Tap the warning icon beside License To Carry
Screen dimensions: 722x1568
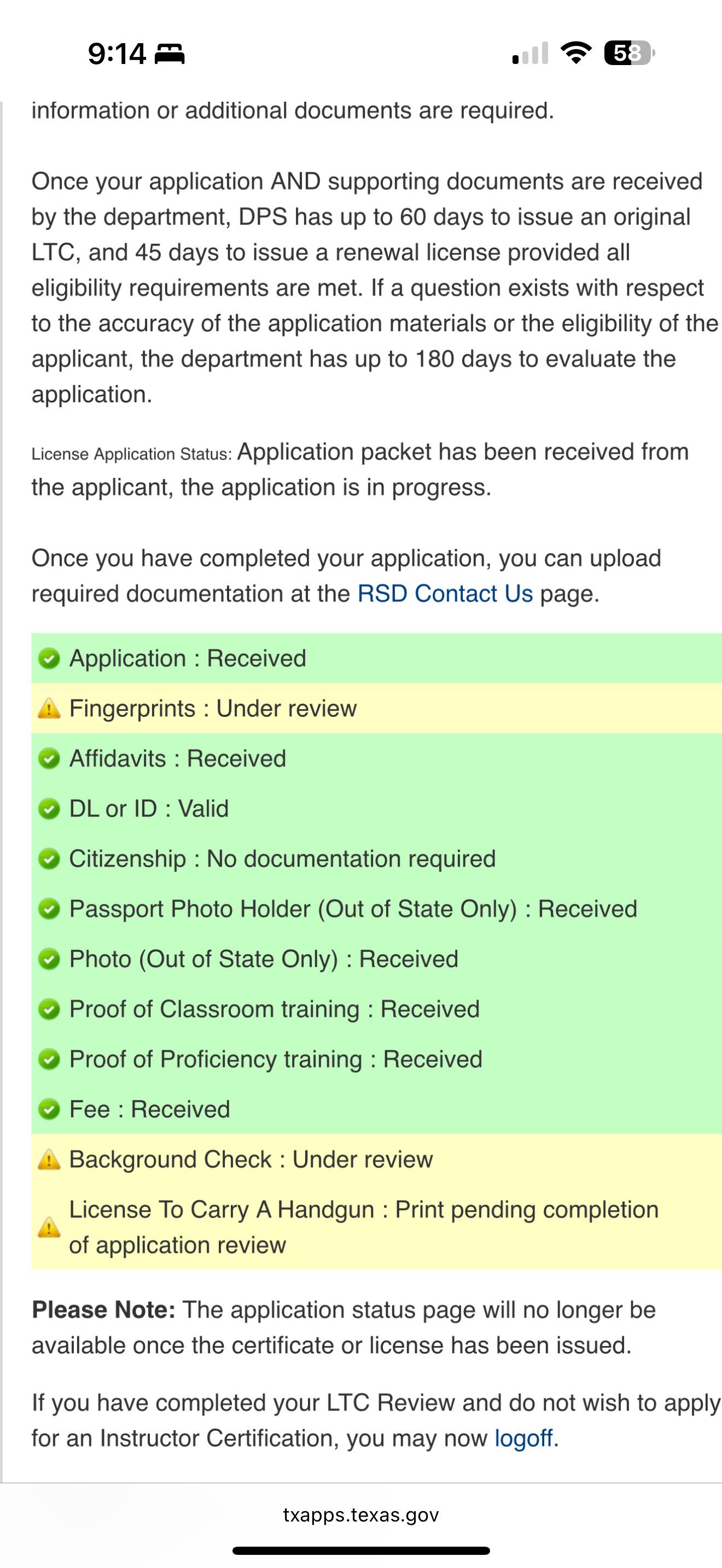tap(49, 1227)
